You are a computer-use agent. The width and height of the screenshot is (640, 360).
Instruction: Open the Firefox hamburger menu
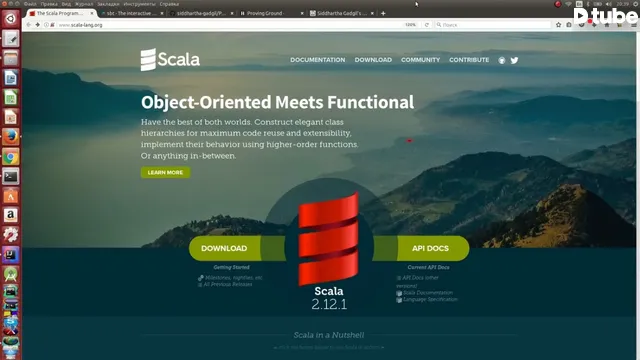point(634,25)
